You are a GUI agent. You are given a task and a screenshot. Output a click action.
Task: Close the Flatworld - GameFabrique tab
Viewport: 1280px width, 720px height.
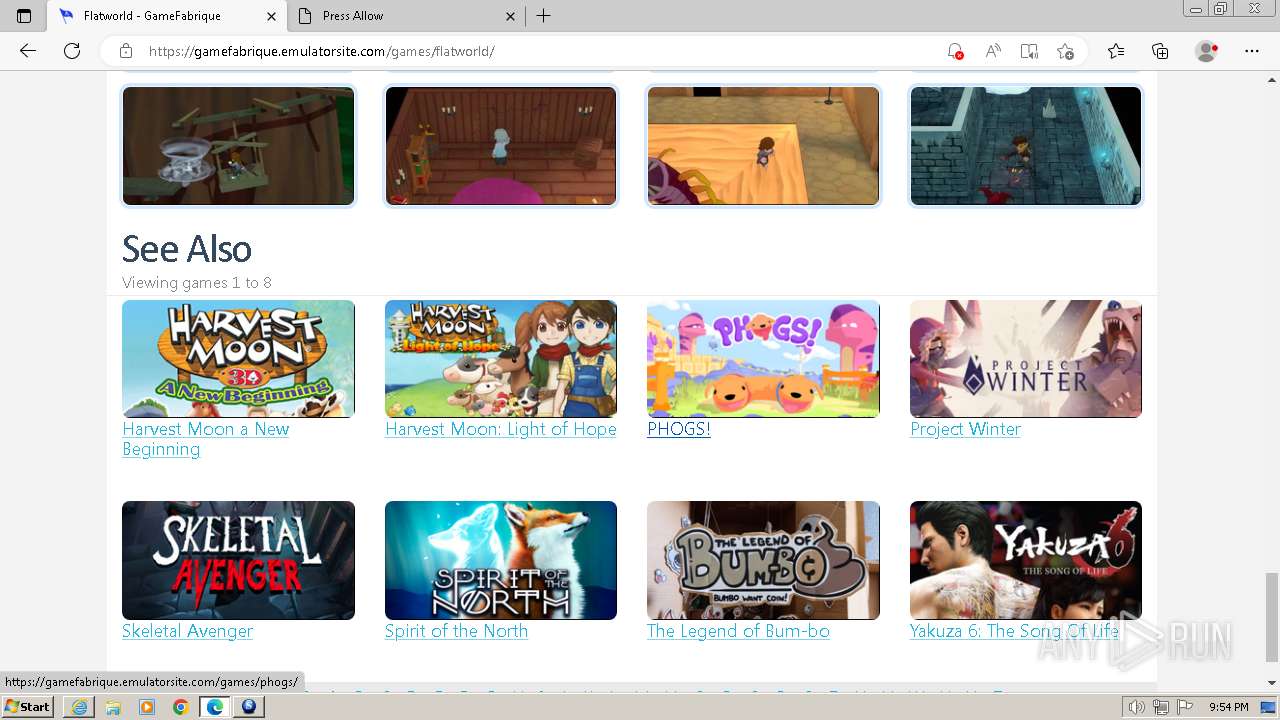pyautogui.click(x=271, y=16)
